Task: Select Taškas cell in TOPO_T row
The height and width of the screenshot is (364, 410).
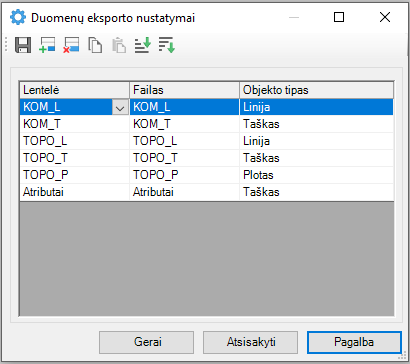Action: [316, 158]
